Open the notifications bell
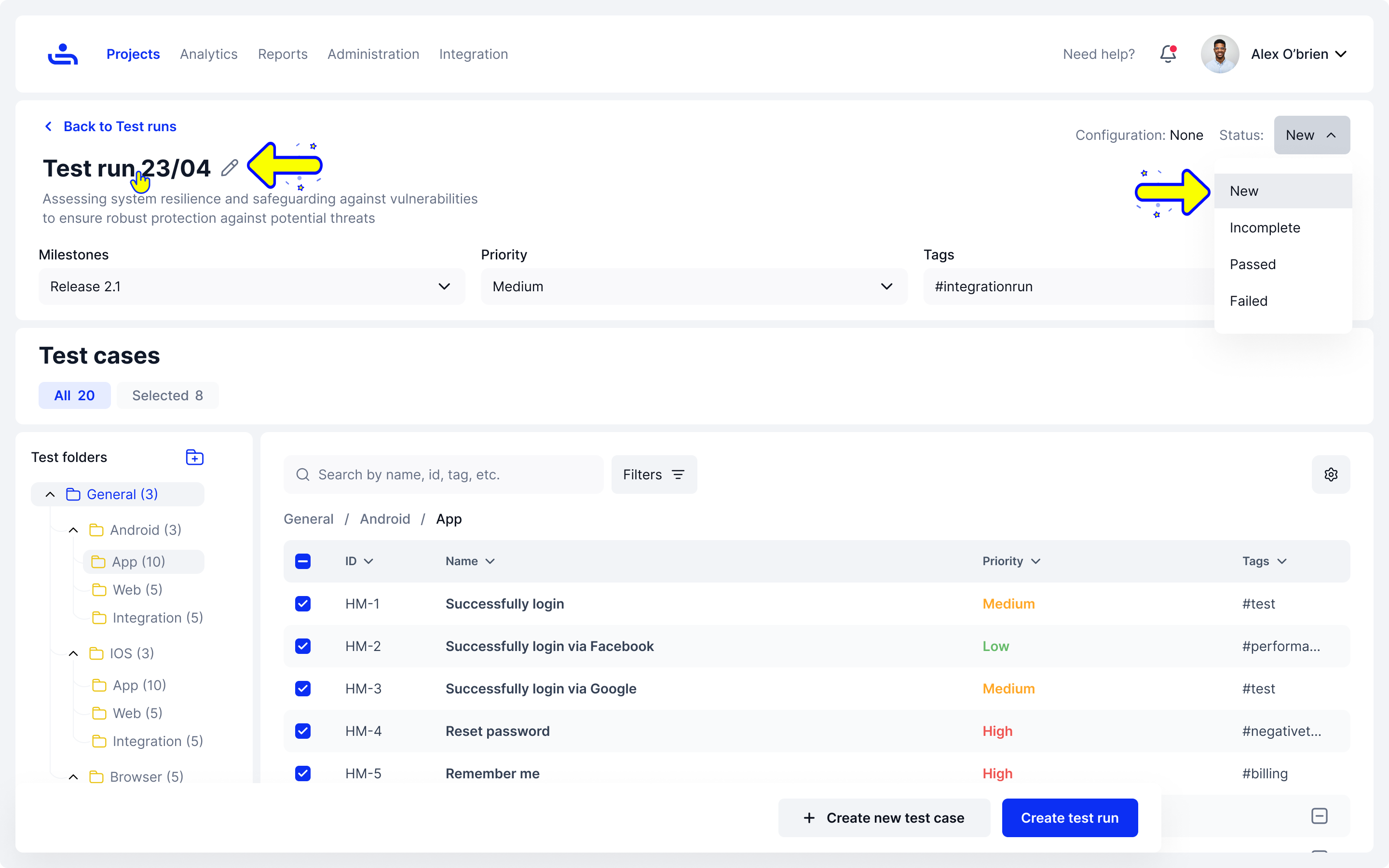This screenshot has height=868, width=1389. click(1168, 54)
